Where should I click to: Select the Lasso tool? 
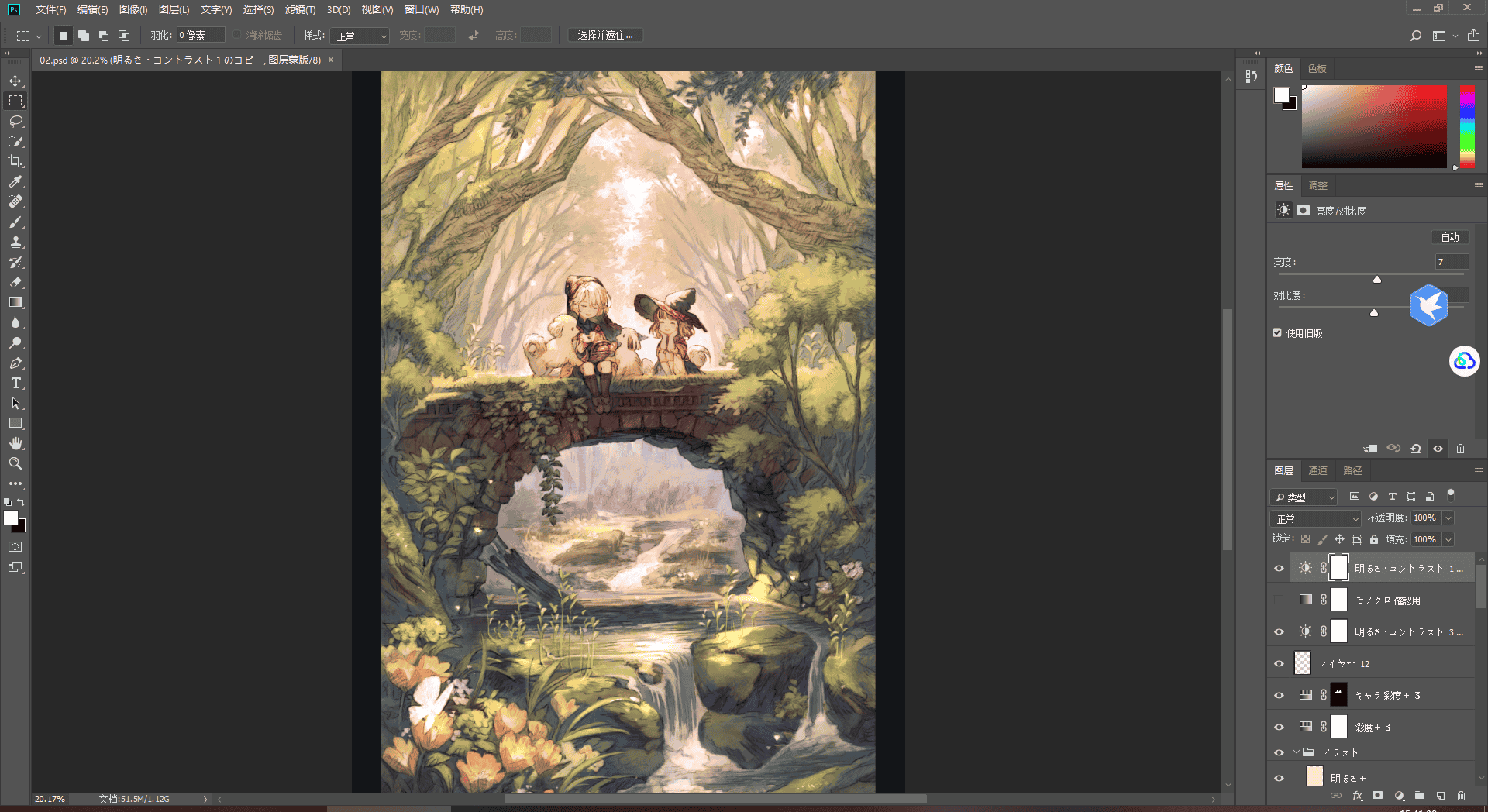tap(15, 121)
